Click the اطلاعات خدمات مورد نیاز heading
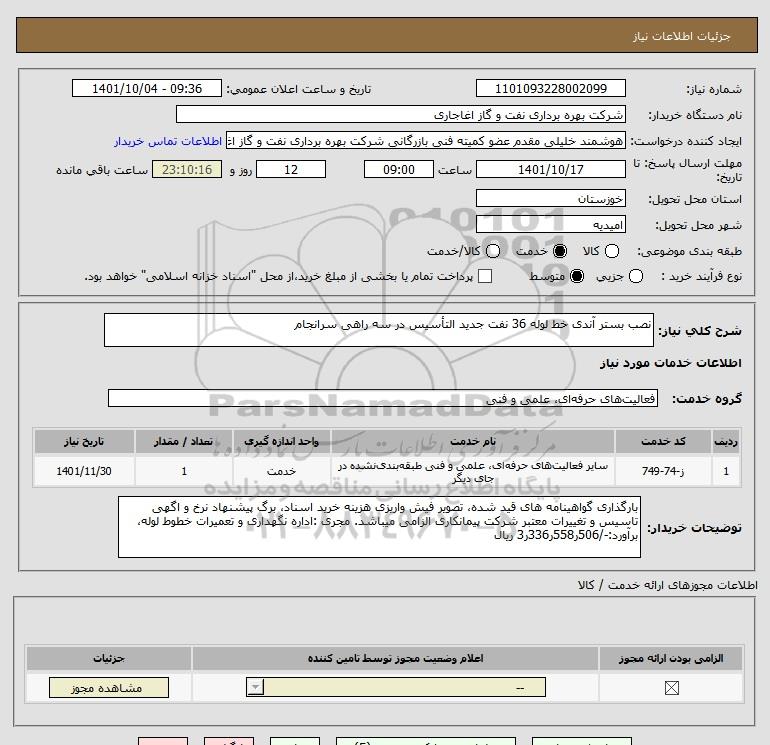Screen dimensions: 770x745 (670, 363)
